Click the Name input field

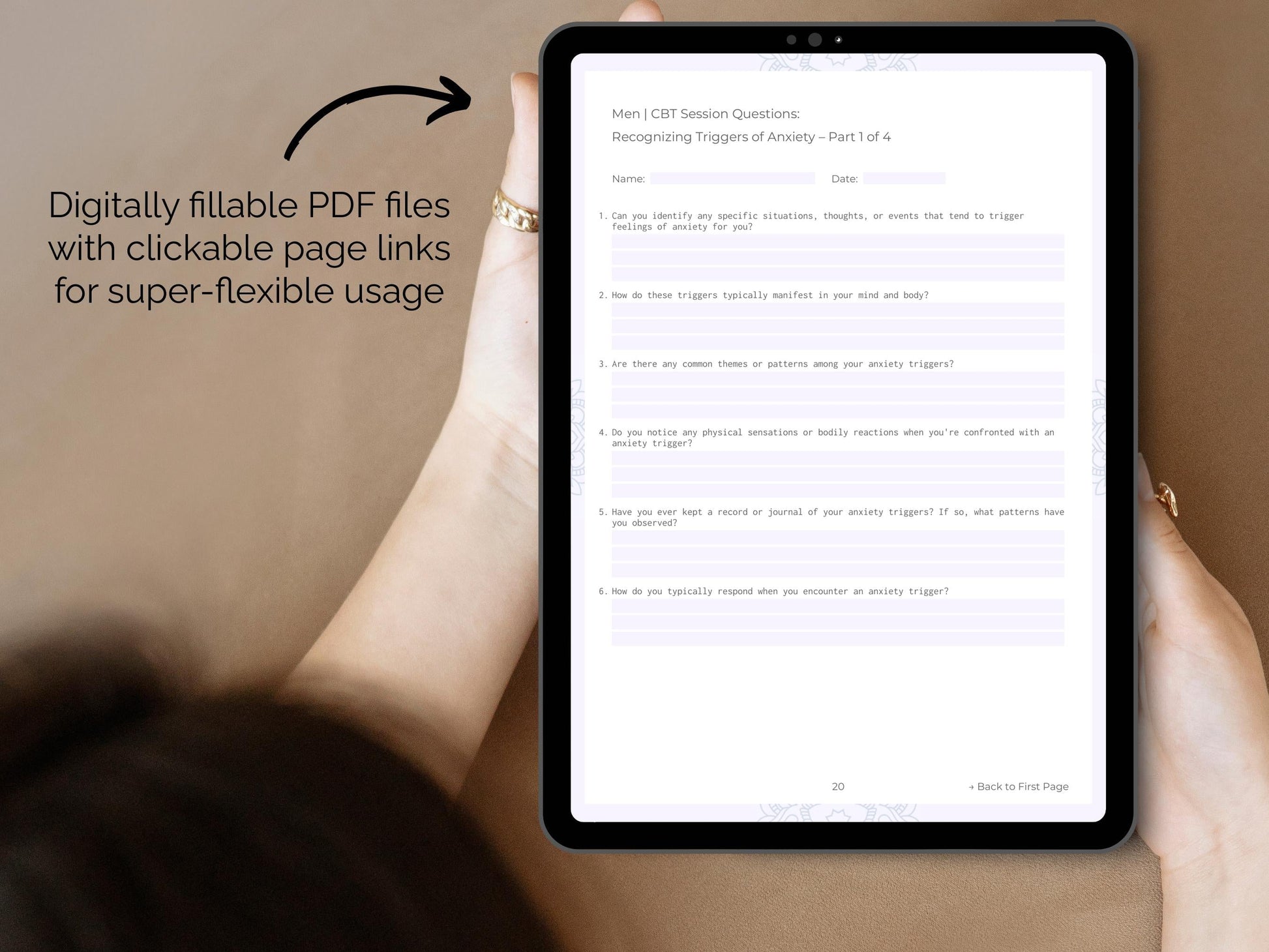click(735, 178)
